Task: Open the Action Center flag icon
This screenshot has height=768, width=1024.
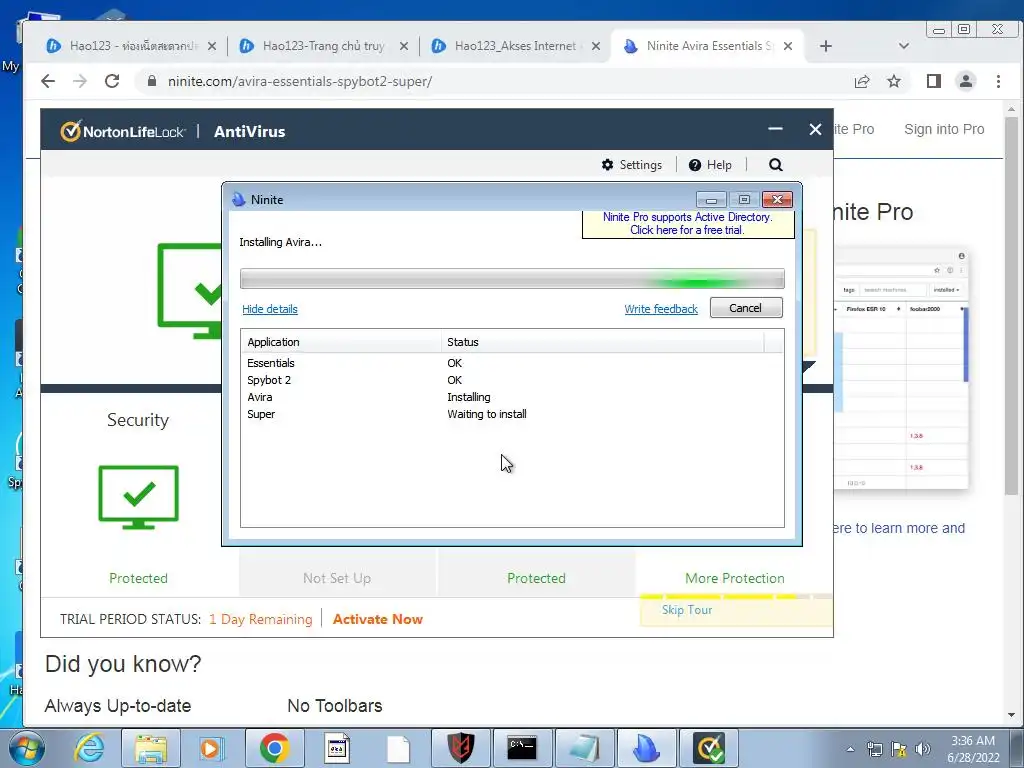Action: pyautogui.click(x=899, y=749)
